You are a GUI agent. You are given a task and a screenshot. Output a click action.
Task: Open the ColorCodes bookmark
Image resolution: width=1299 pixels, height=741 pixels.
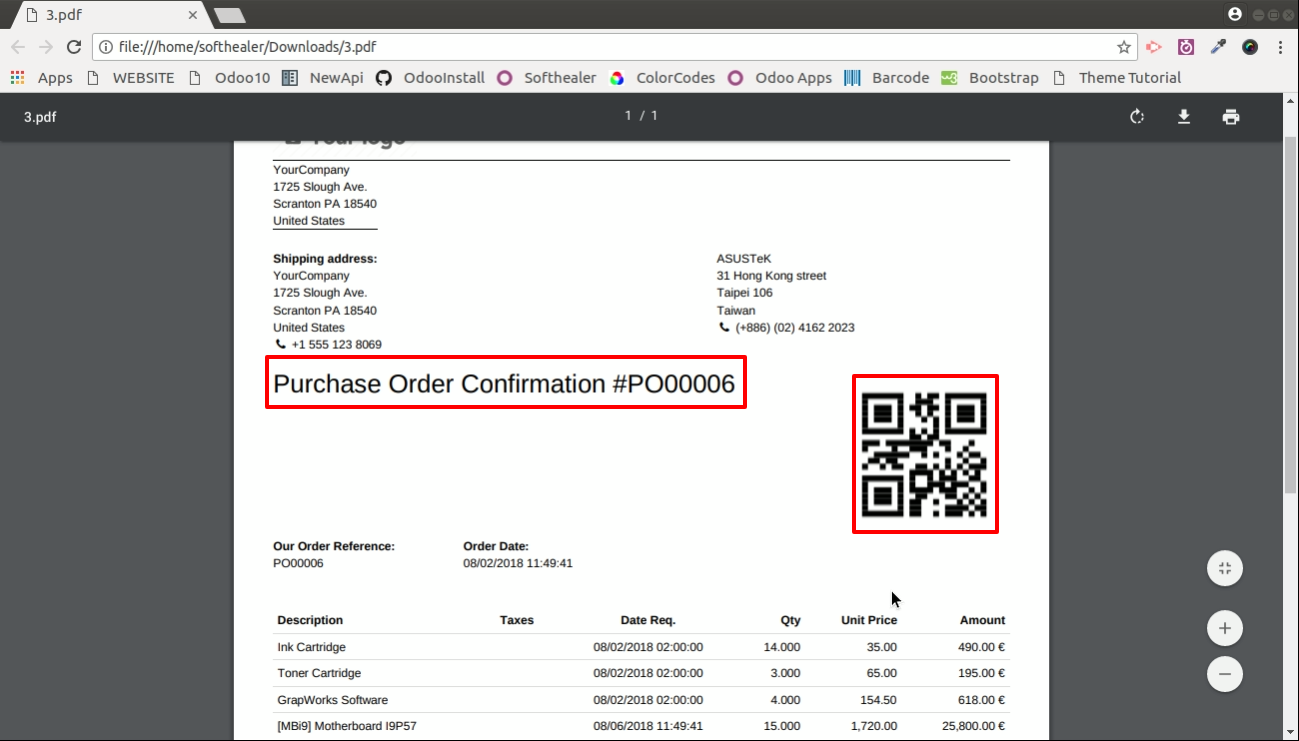click(x=662, y=78)
